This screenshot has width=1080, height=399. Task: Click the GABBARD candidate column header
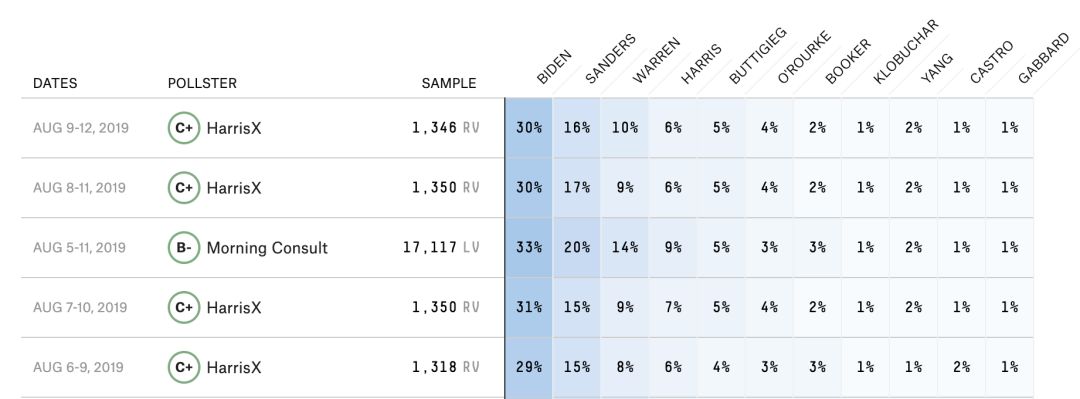(x=1043, y=59)
